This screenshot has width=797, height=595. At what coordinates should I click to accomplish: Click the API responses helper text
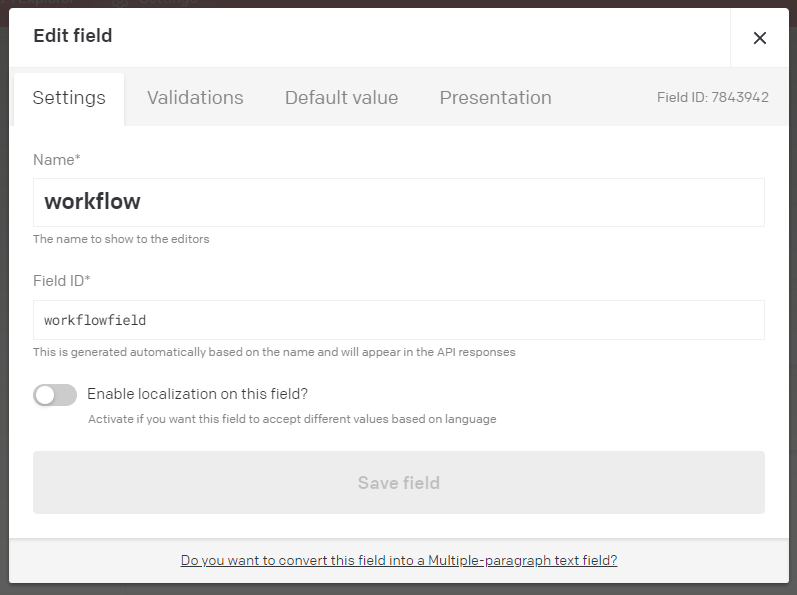click(x=274, y=352)
